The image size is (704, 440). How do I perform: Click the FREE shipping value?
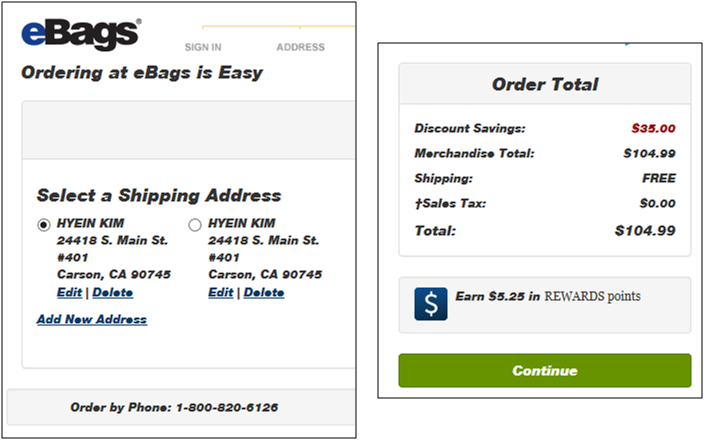pyautogui.click(x=658, y=178)
